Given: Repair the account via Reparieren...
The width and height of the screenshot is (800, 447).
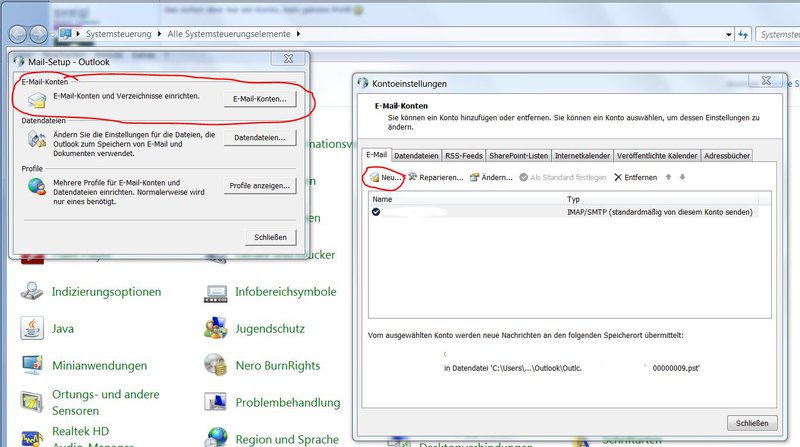Looking at the screenshot, I should point(436,178).
